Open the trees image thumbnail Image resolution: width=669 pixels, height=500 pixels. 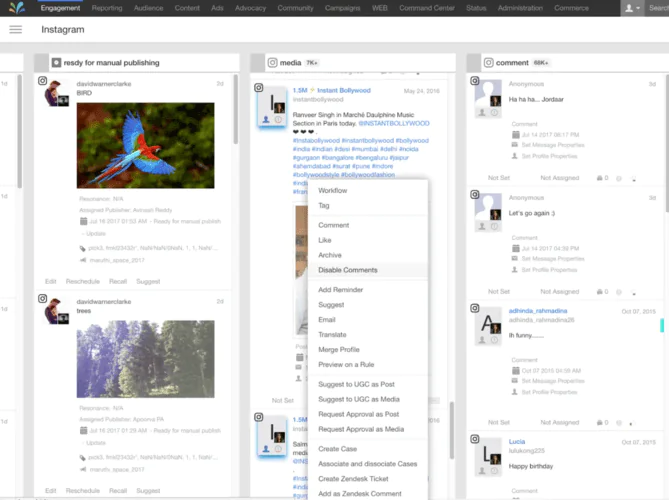[x=145, y=359]
